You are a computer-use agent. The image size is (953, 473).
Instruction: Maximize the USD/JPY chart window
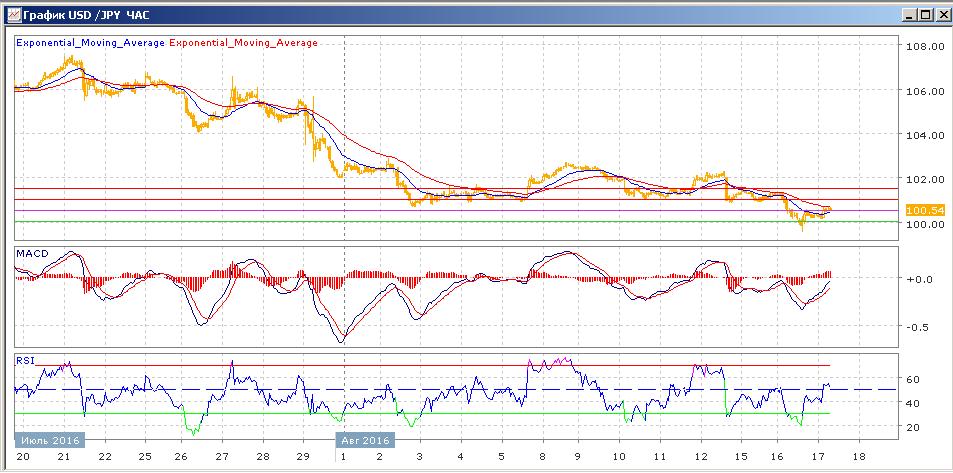pos(924,15)
